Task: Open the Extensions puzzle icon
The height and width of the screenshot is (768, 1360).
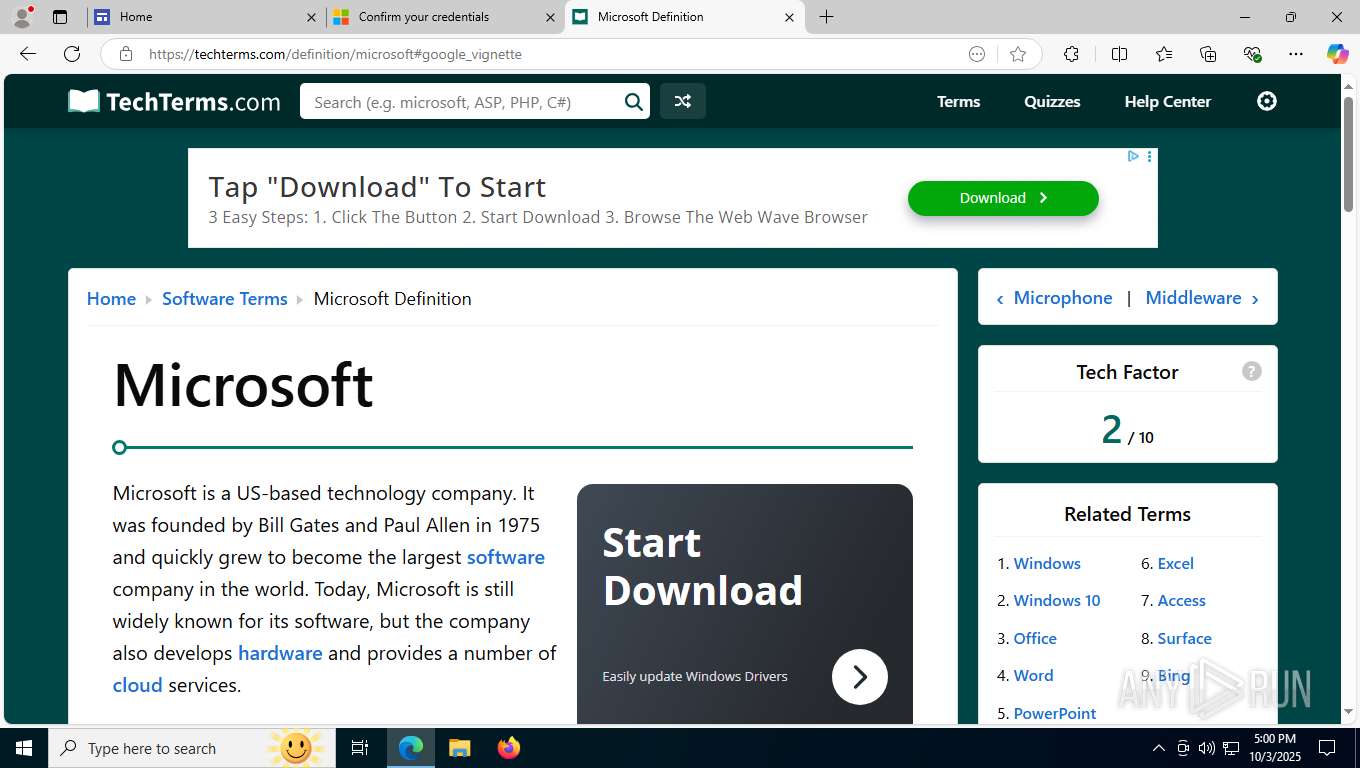Action: [x=1071, y=54]
